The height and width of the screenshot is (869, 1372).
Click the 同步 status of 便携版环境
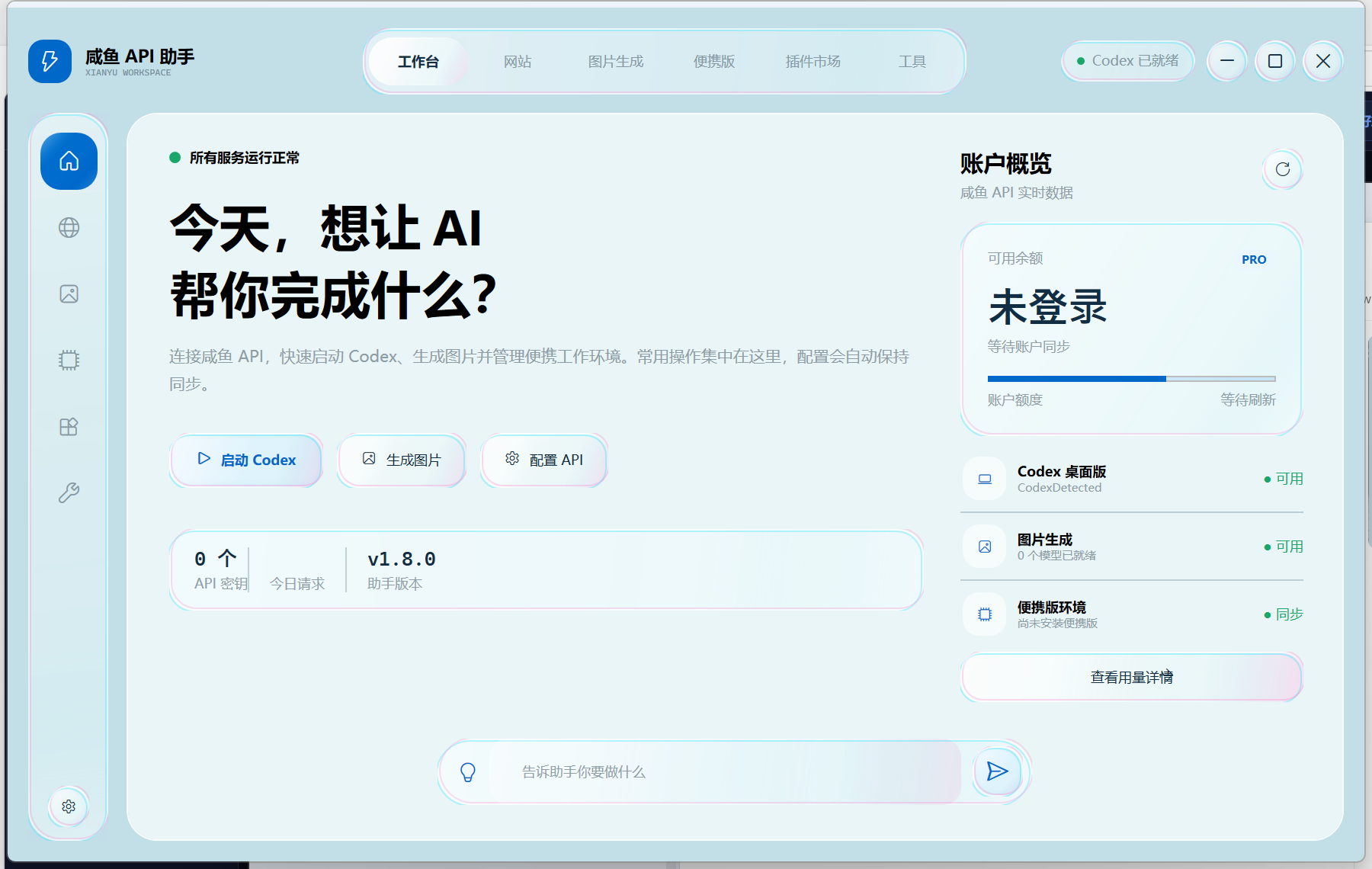(x=1284, y=614)
